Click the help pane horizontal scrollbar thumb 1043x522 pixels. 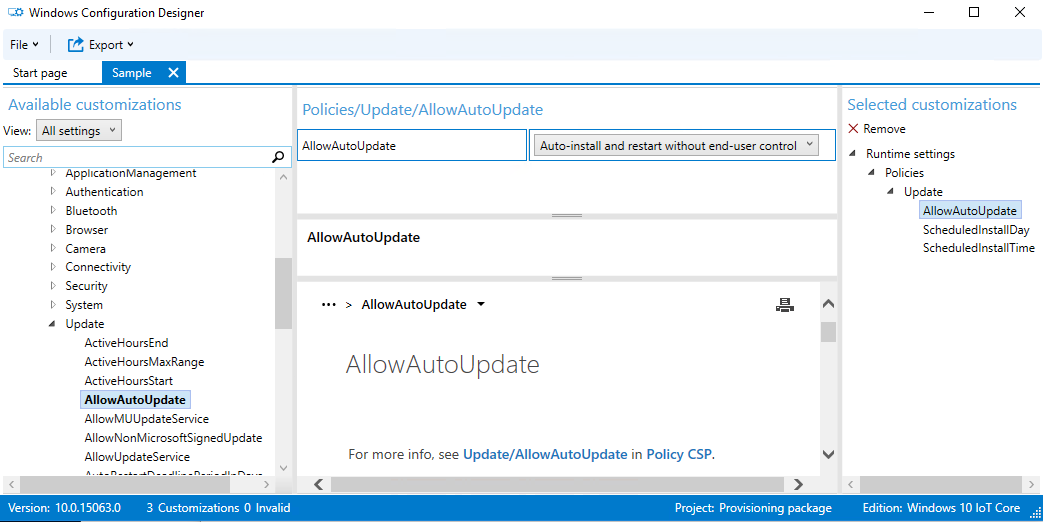coord(557,484)
